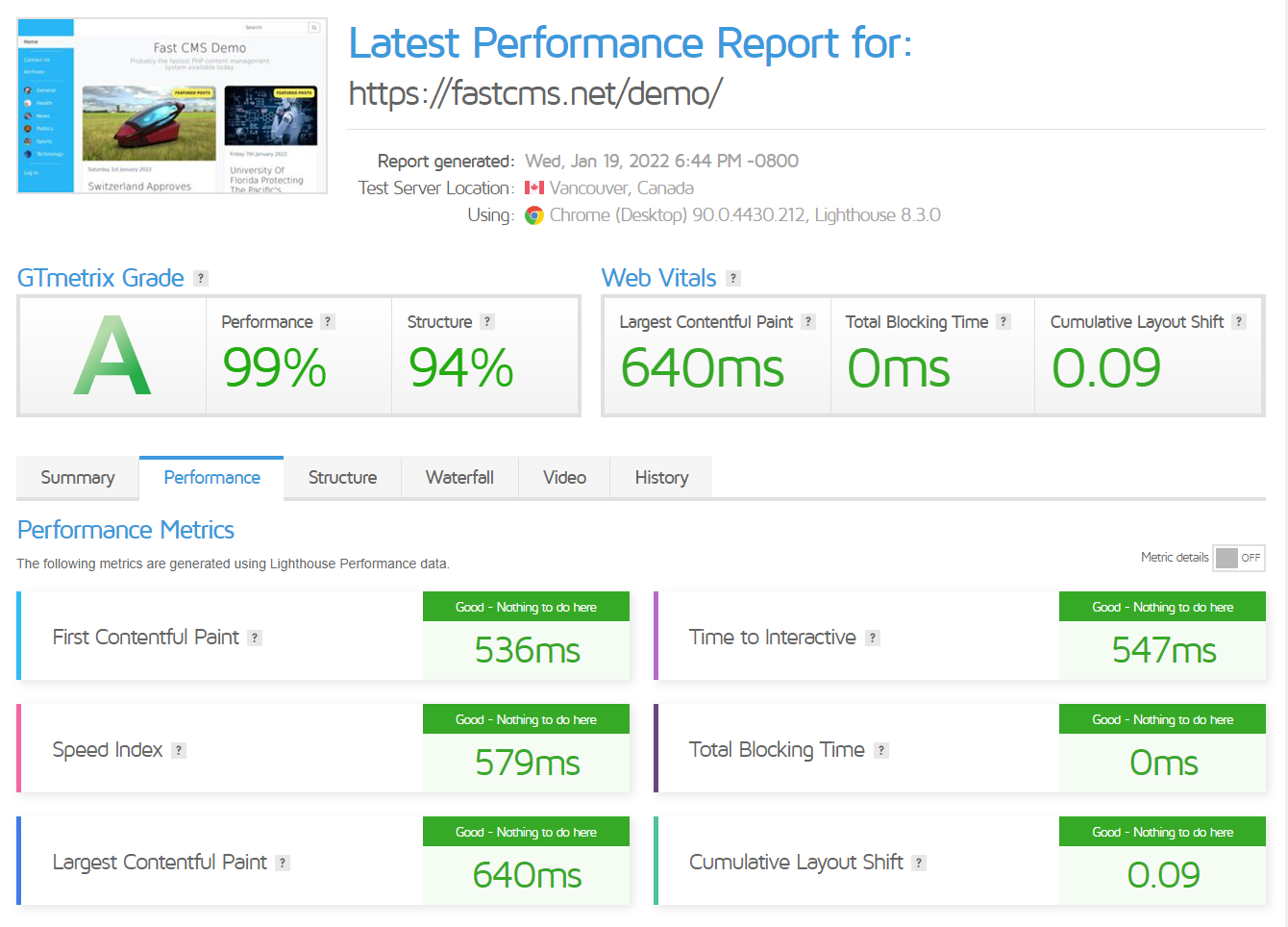Image resolution: width=1288 pixels, height=927 pixels.
Task: Open help tooltip for Performance score
Action: 328,322
